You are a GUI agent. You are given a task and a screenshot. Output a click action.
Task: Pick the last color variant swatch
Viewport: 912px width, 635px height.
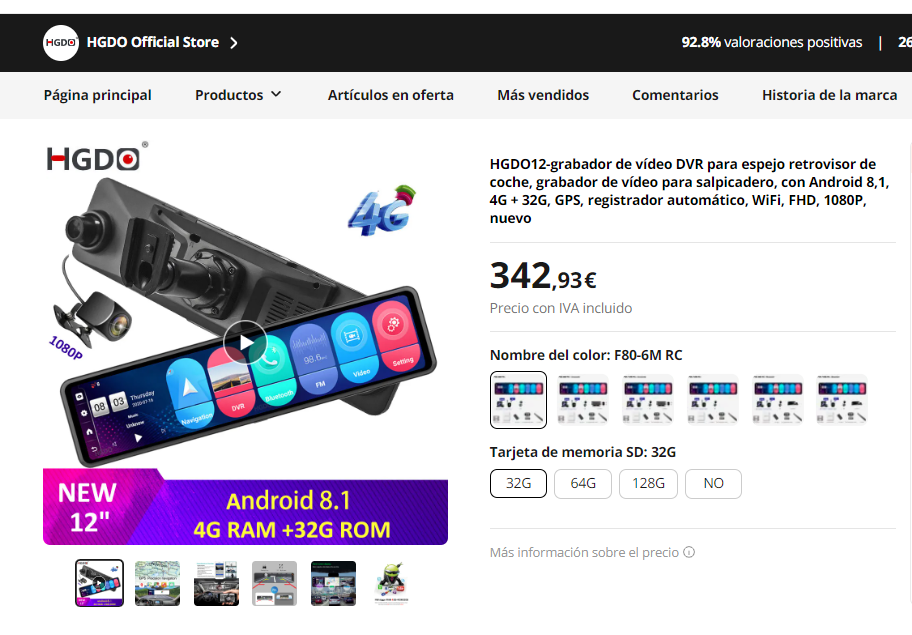tap(842, 400)
